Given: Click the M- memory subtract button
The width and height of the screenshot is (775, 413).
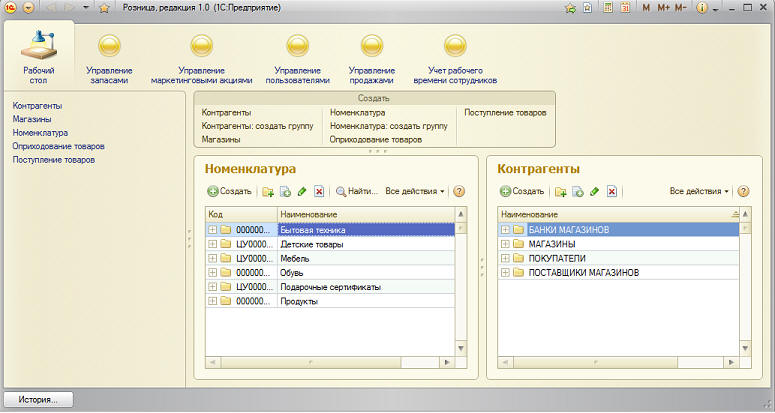Looking at the screenshot, I should click(x=681, y=8).
